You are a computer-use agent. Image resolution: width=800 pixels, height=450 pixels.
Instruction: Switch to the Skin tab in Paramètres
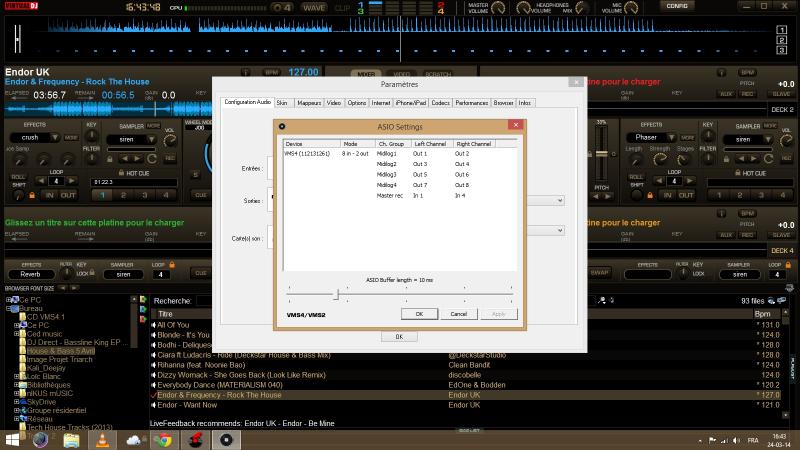pos(282,103)
